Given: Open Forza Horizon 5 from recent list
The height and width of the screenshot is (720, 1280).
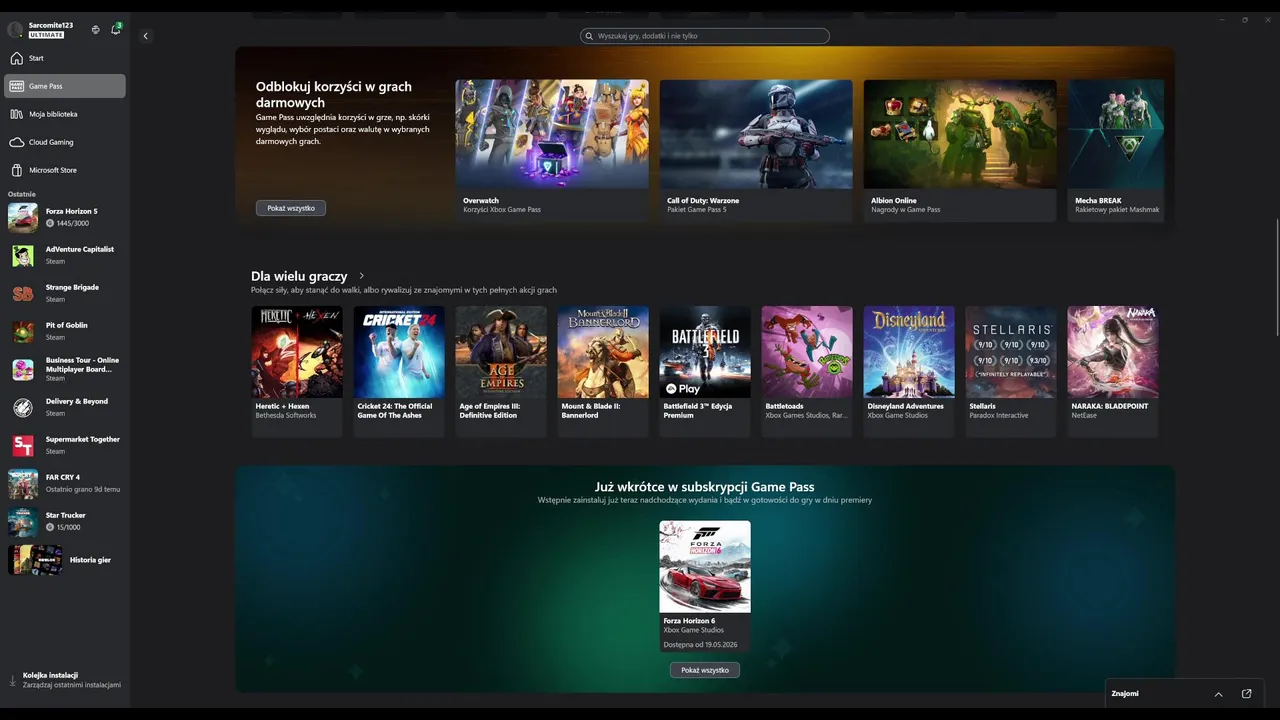Looking at the screenshot, I should 65,217.
